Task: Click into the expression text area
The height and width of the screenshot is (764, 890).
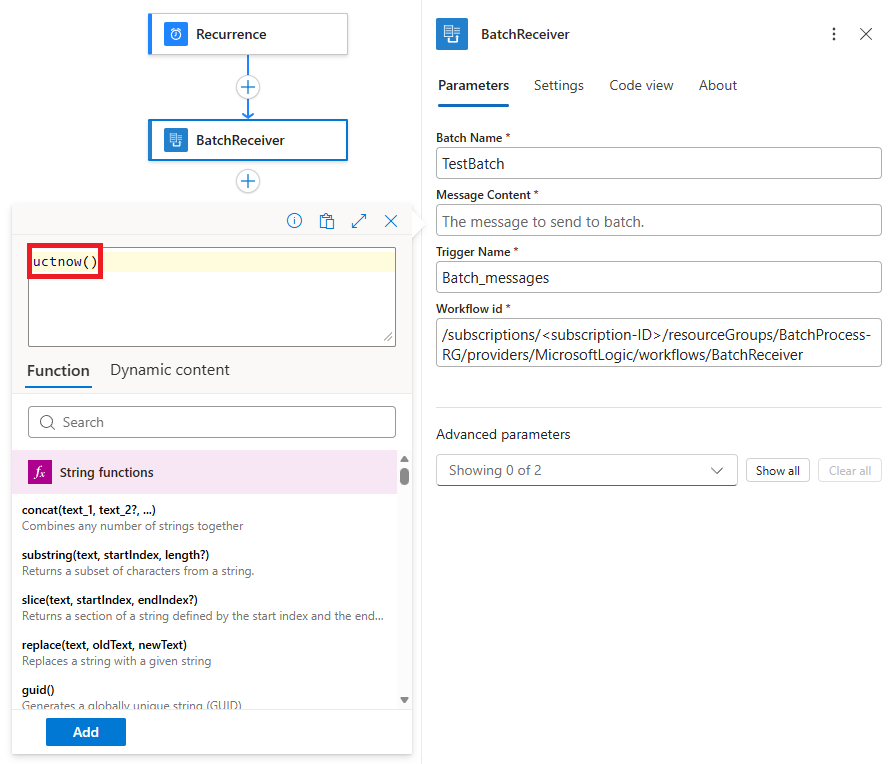Action: 212,297
